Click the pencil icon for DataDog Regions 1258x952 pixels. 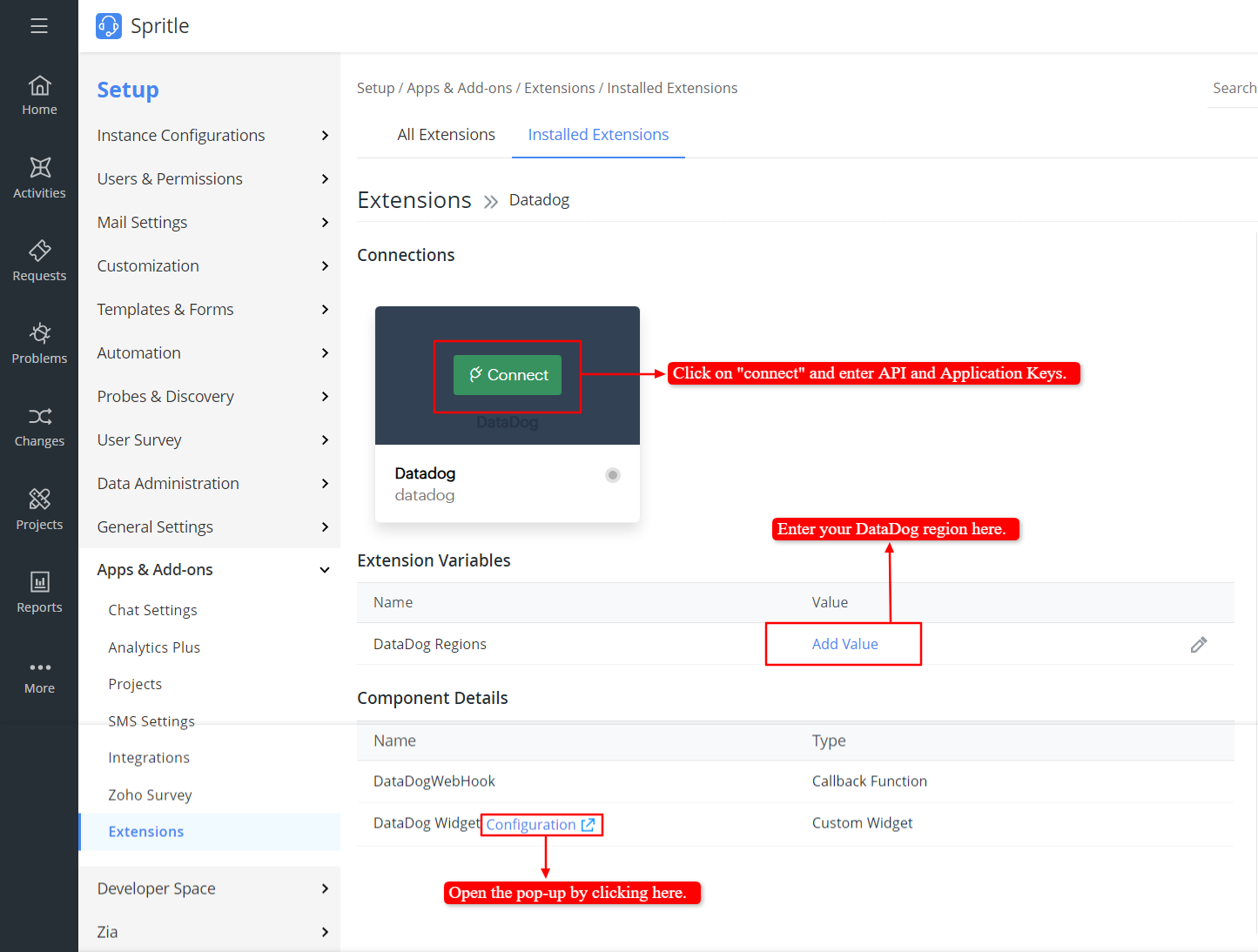[x=1199, y=645]
